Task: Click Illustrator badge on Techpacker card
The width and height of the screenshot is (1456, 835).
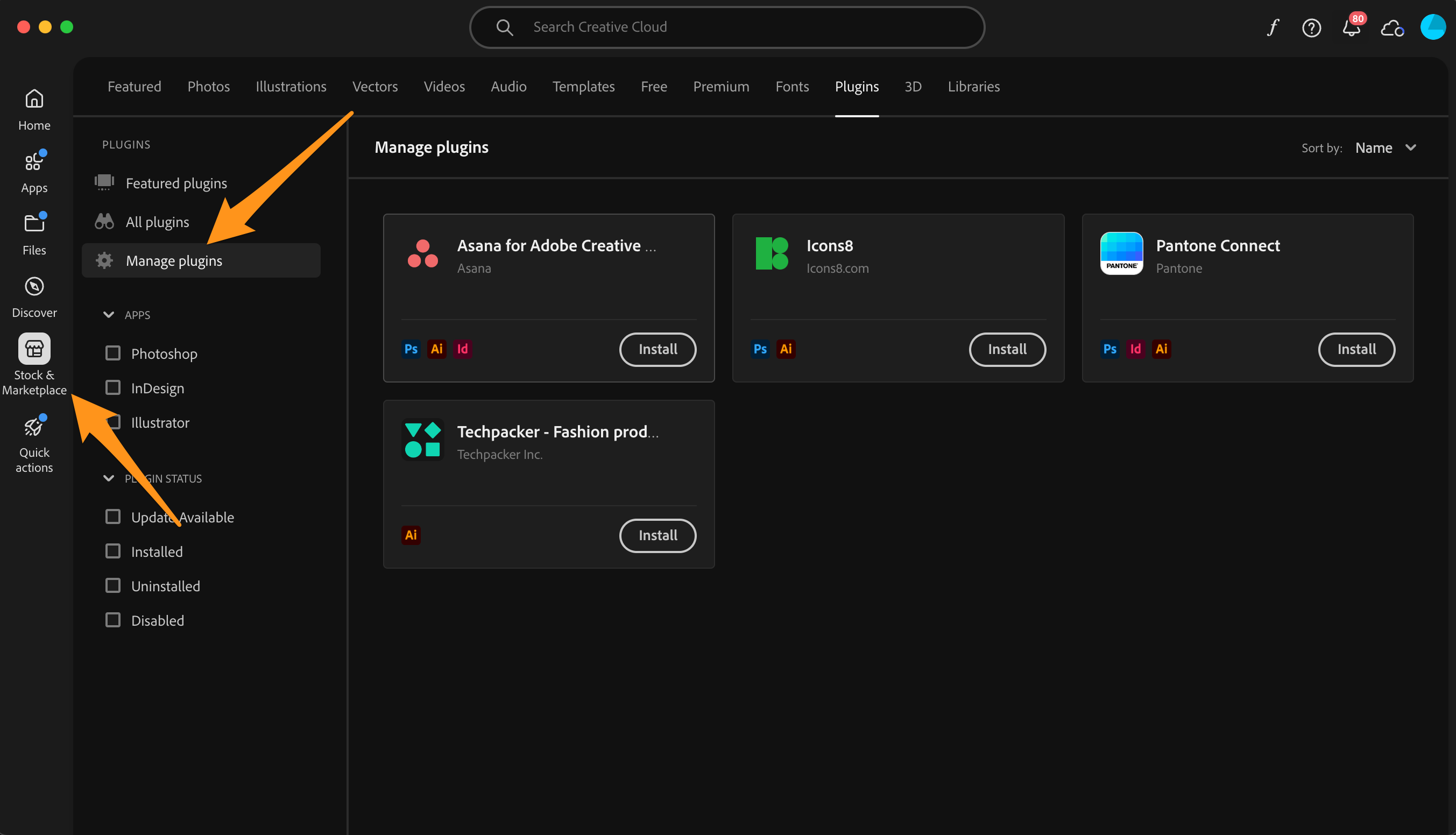Action: (411, 535)
